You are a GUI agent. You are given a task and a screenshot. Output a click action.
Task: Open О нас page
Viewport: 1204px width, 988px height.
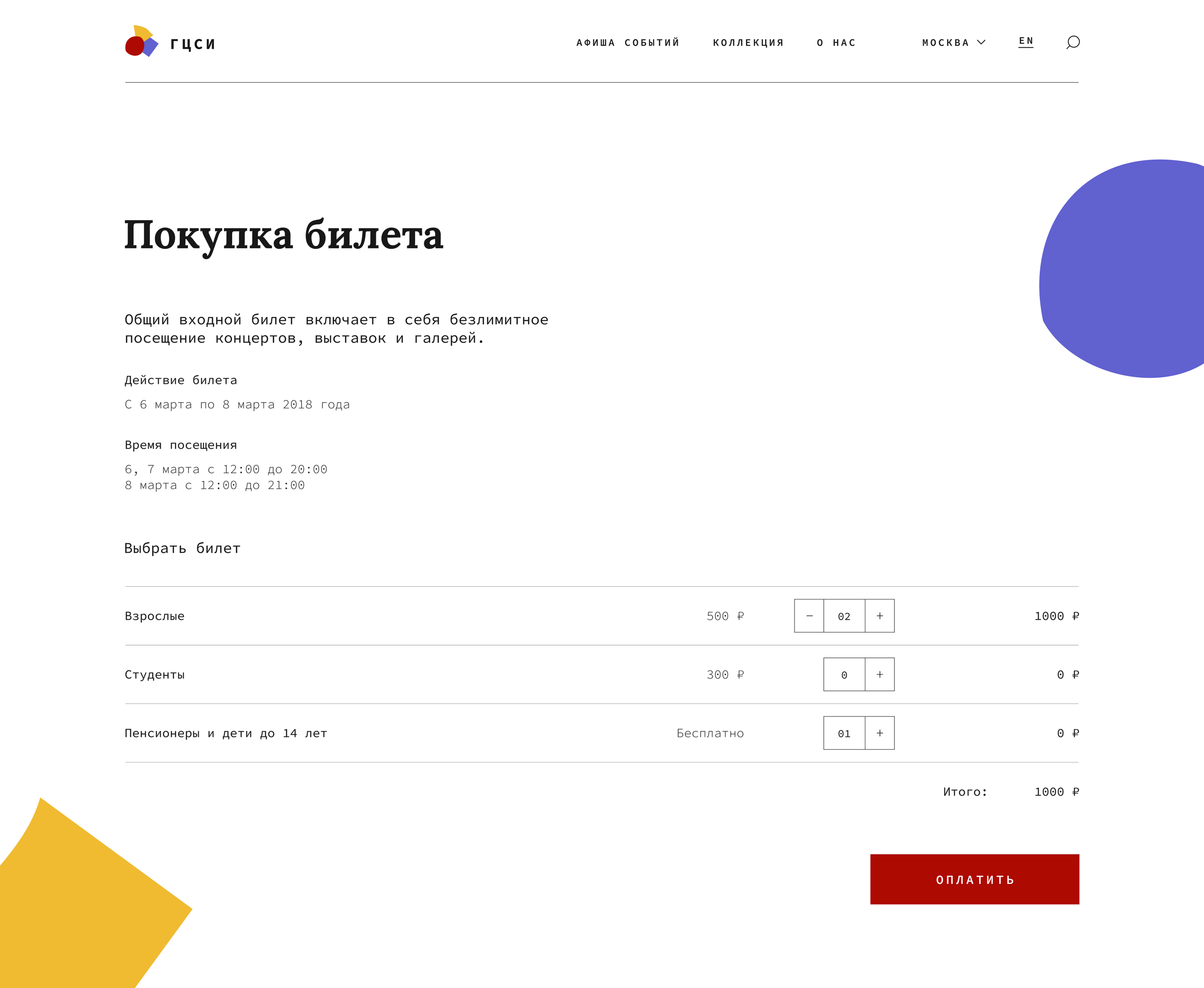click(x=836, y=42)
